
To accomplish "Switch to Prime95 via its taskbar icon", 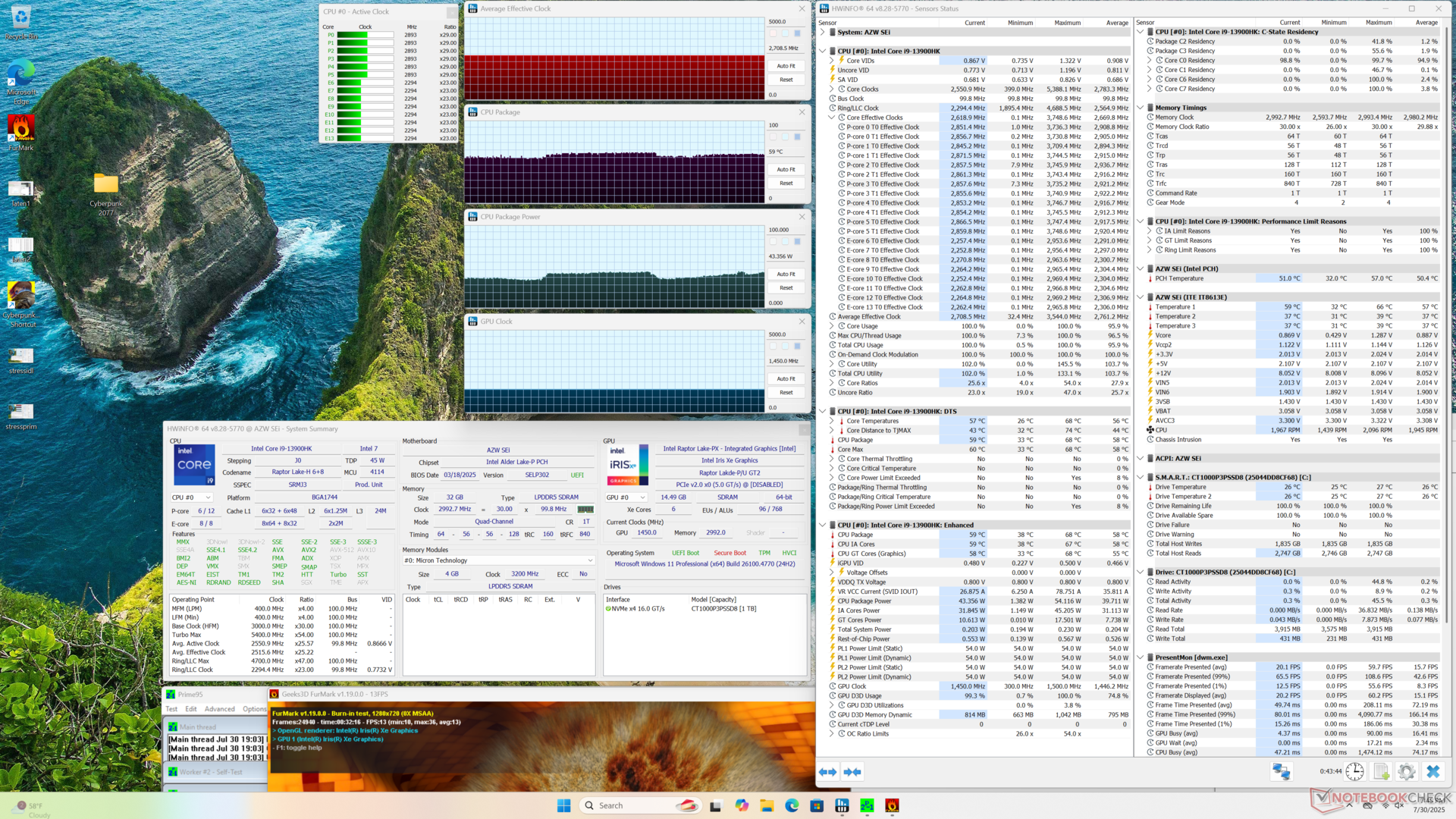I will click(867, 805).
